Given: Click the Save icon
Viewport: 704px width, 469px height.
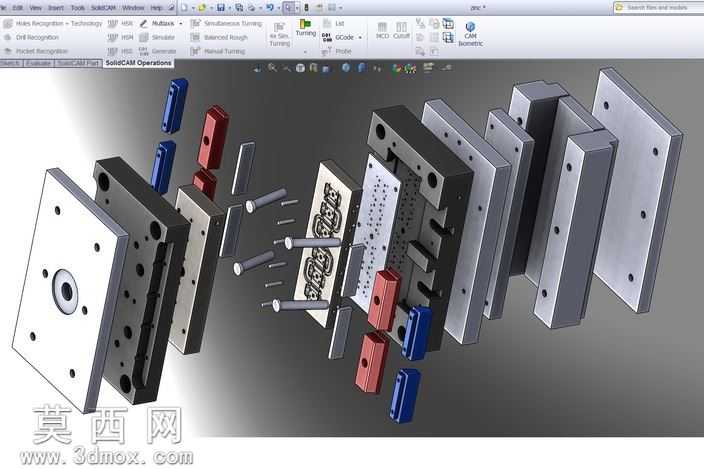Looking at the screenshot, I should [221, 8].
